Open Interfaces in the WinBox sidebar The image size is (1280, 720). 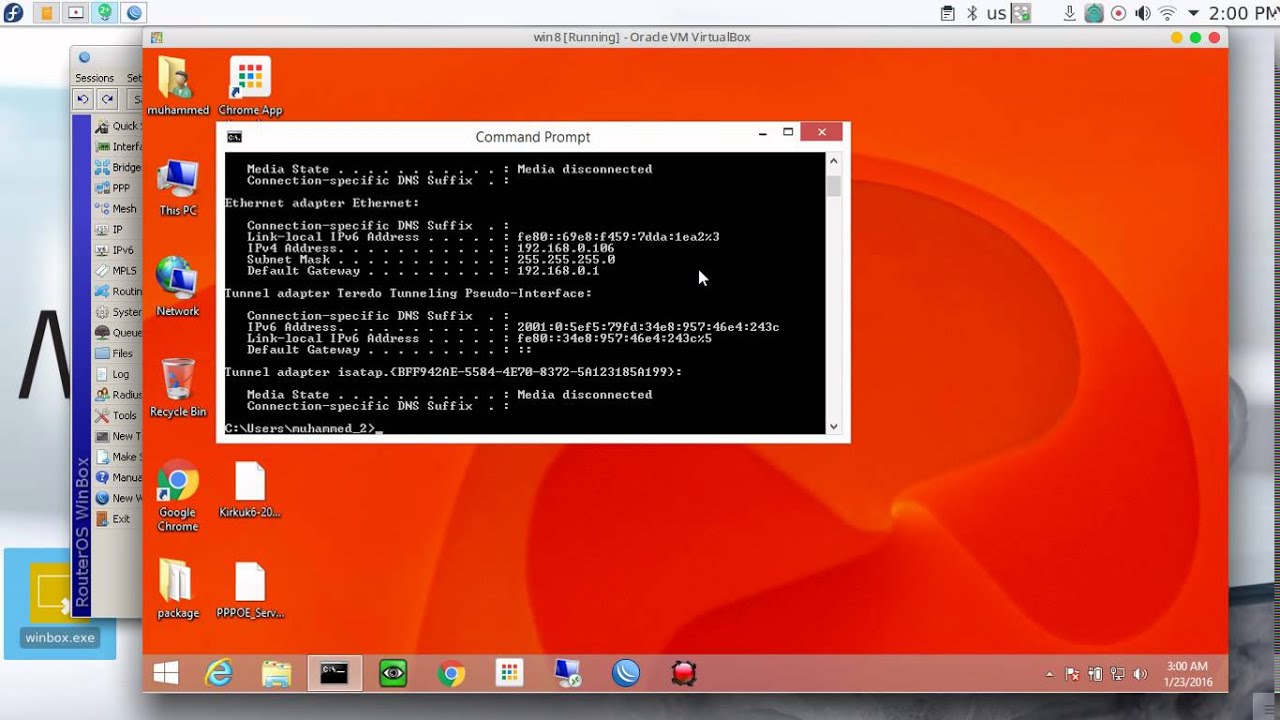pyautogui.click(x=118, y=147)
